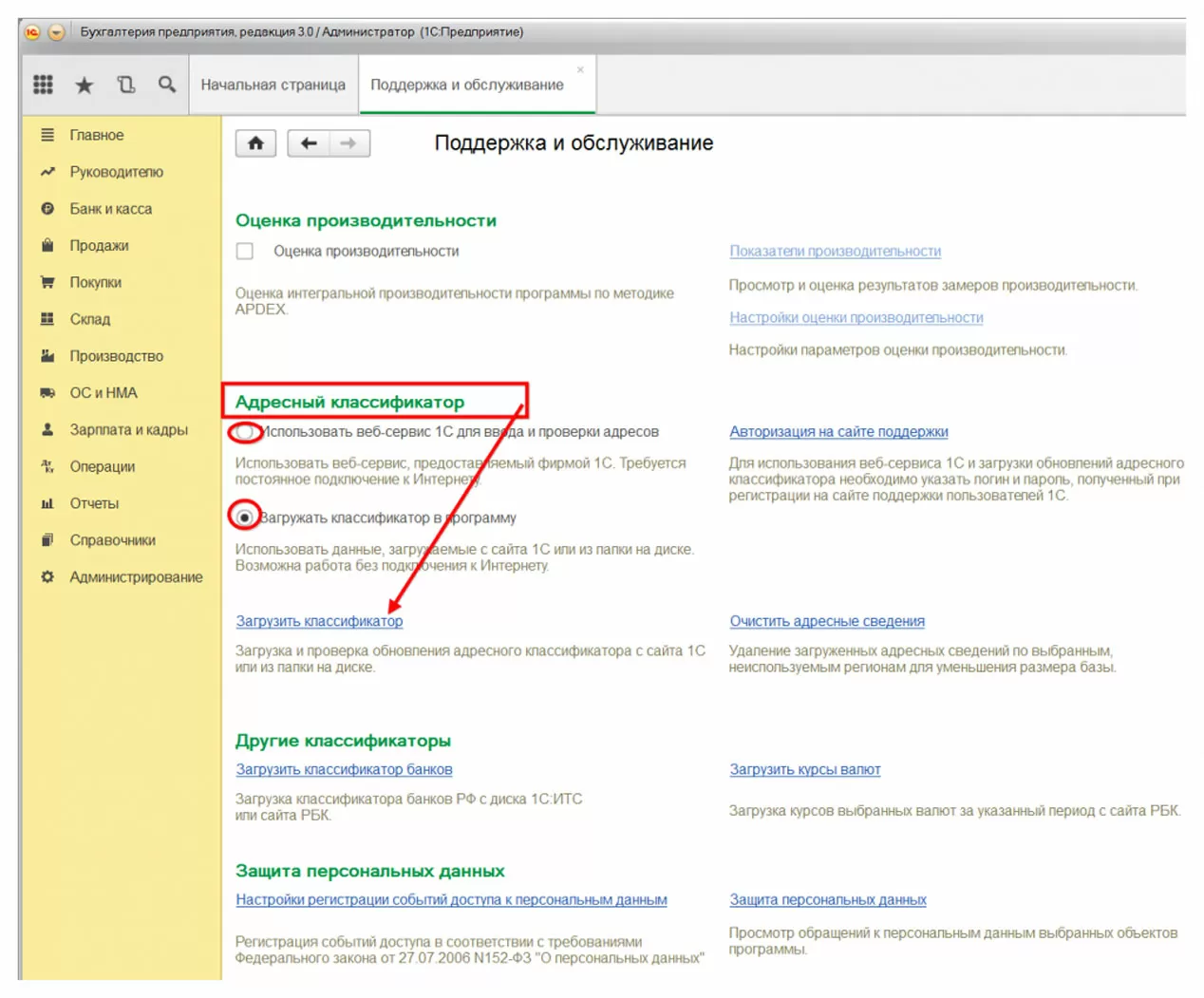Open the Очистить адресные сведения link
Viewport: 1204px width, 998px height.
coord(826,621)
